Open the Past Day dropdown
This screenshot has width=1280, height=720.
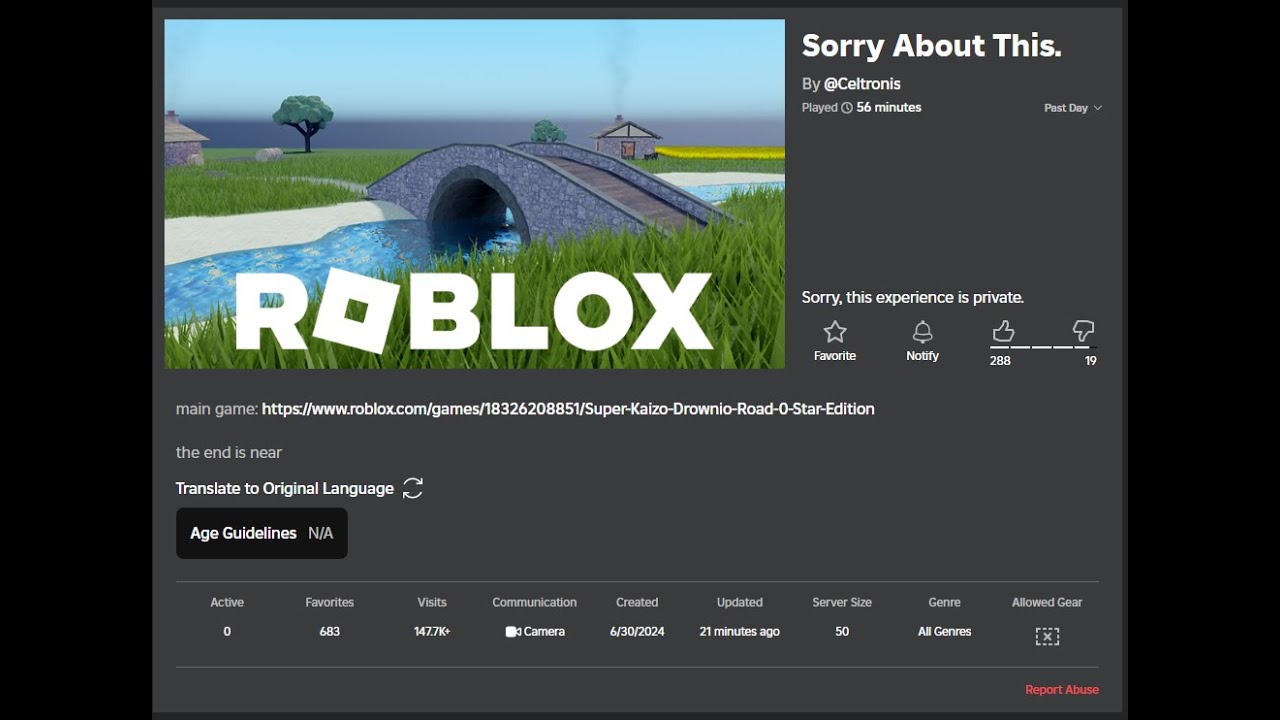coord(1072,108)
